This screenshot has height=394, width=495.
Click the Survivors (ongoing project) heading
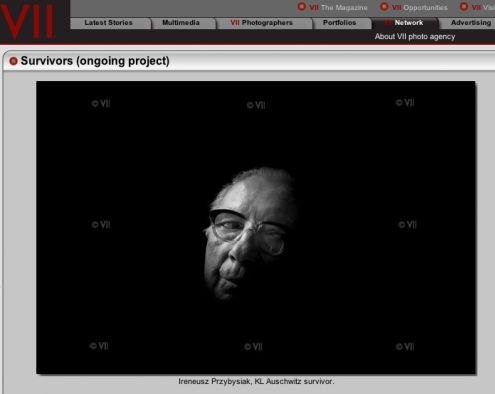pyautogui.click(x=95, y=61)
